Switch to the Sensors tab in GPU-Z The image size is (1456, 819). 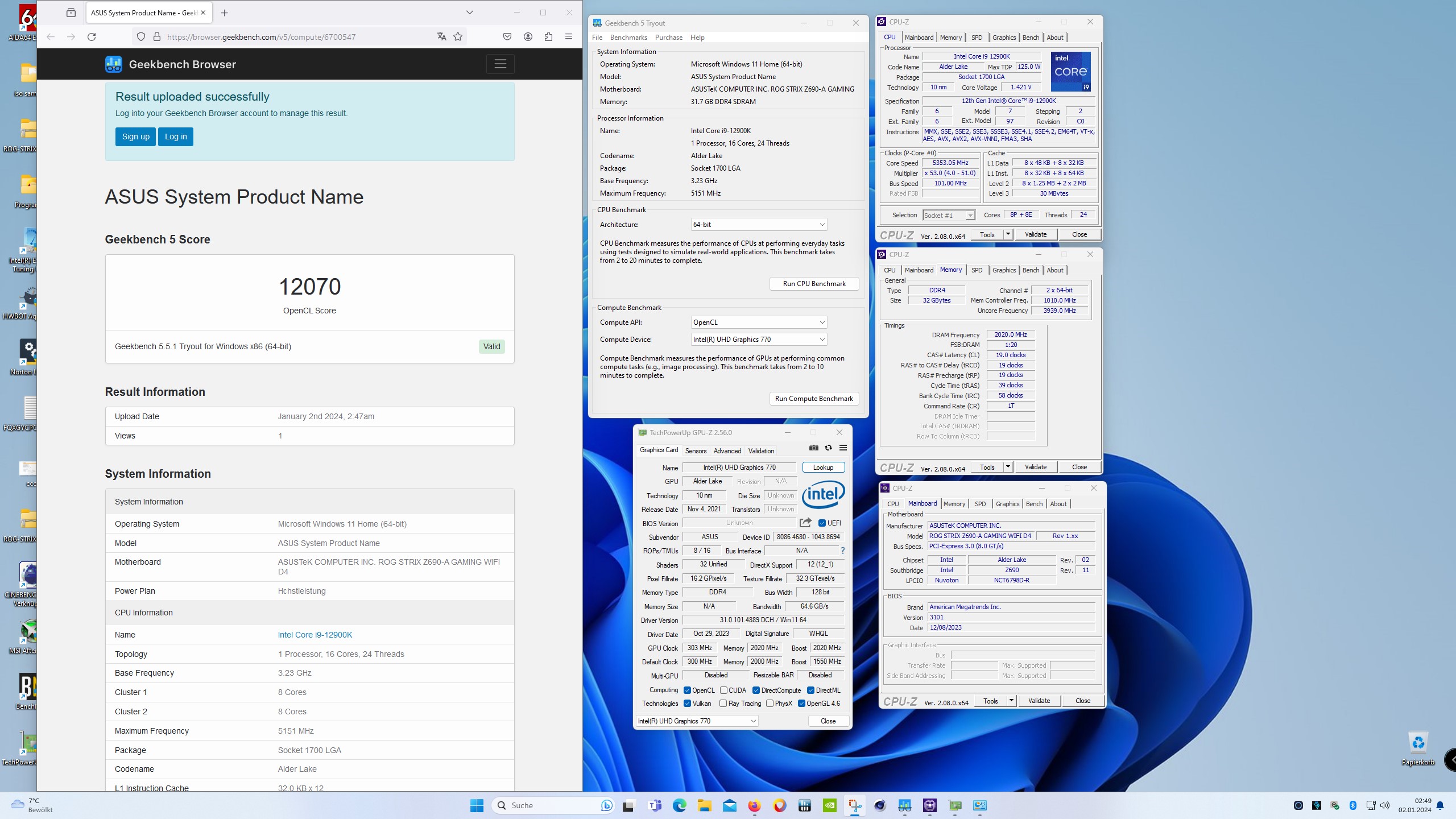point(696,450)
